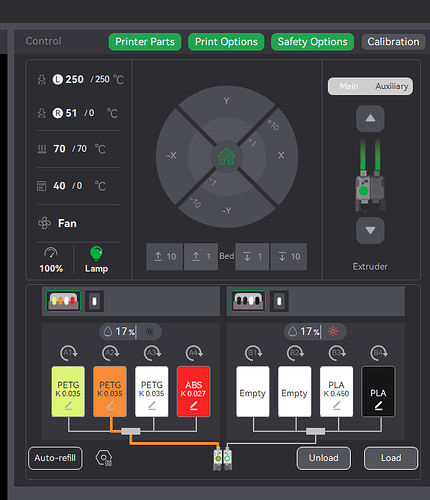Open the Printer Parts tab
Screen dimensions: 430x500
(x=145, y=42)
